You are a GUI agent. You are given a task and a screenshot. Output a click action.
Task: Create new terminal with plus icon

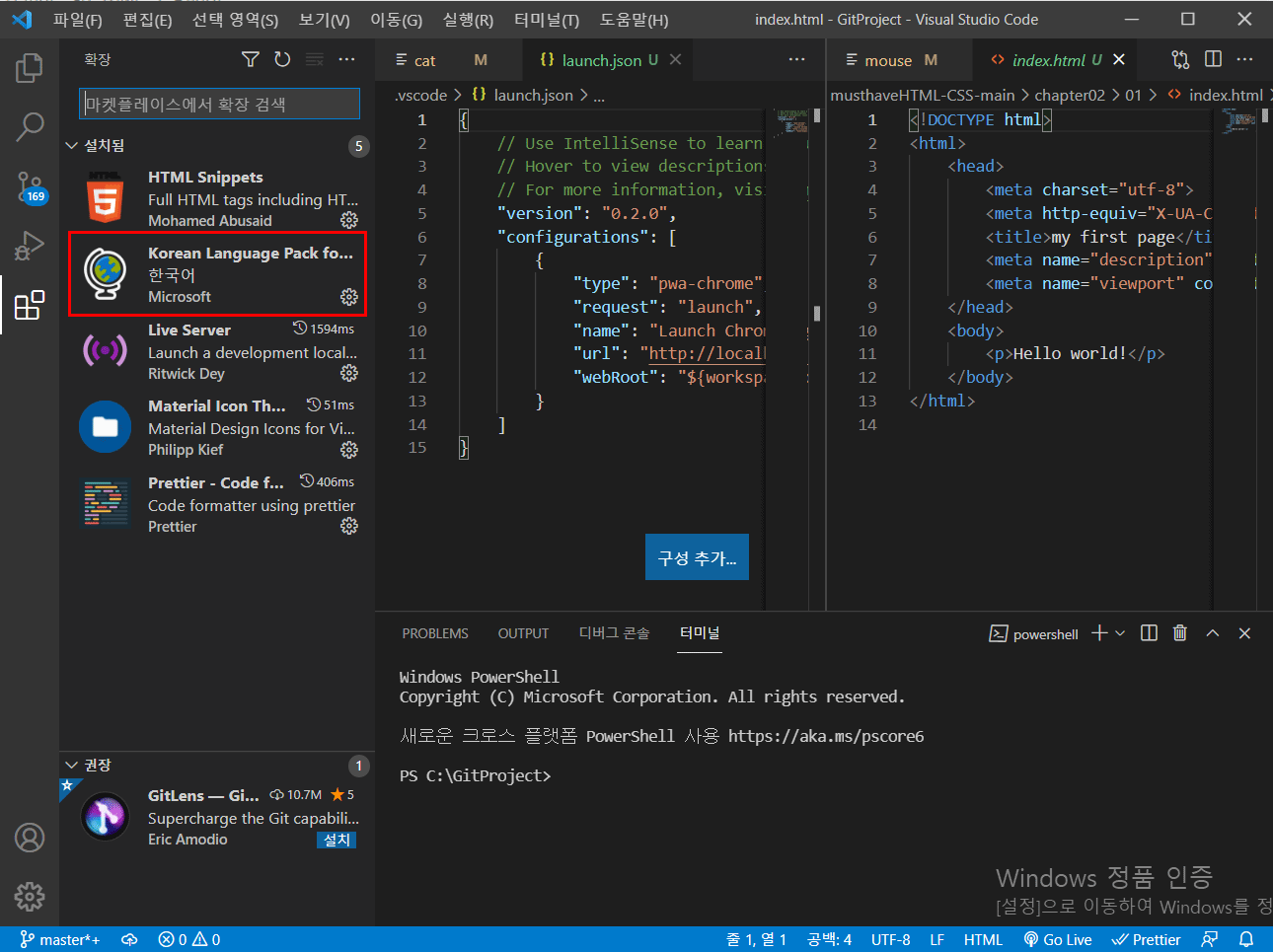click(1099, 633)
